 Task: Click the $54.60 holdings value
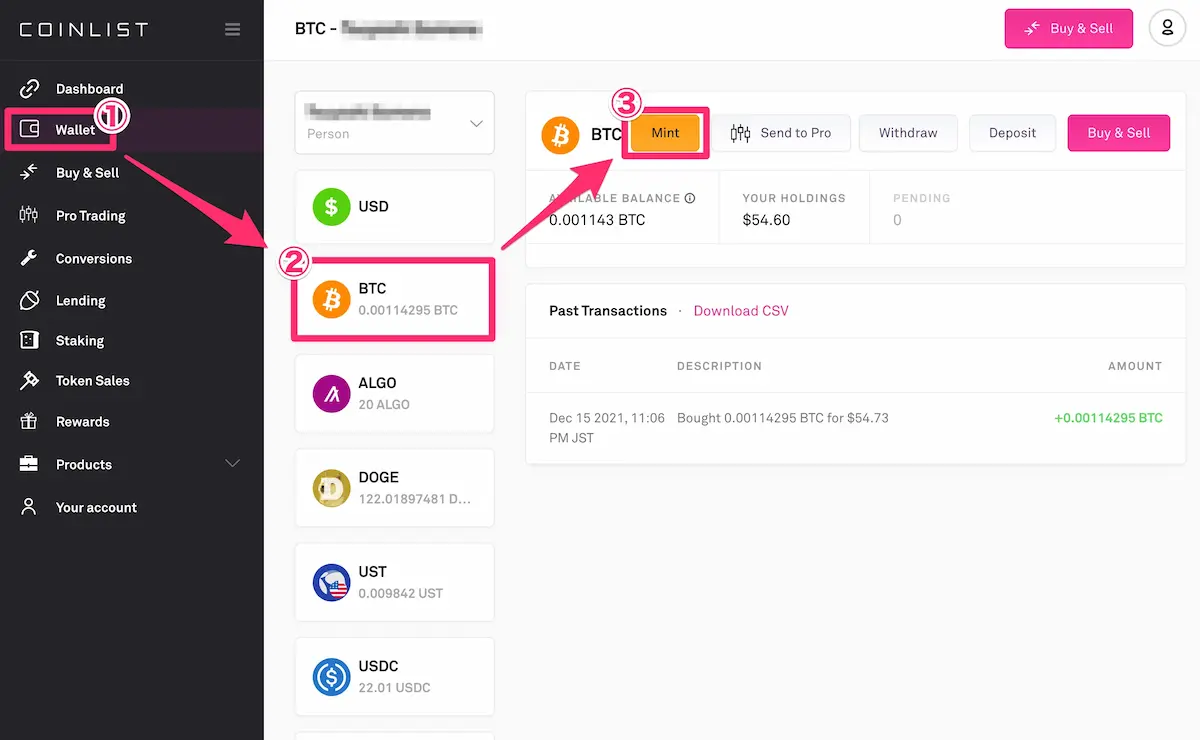(766, 220)
